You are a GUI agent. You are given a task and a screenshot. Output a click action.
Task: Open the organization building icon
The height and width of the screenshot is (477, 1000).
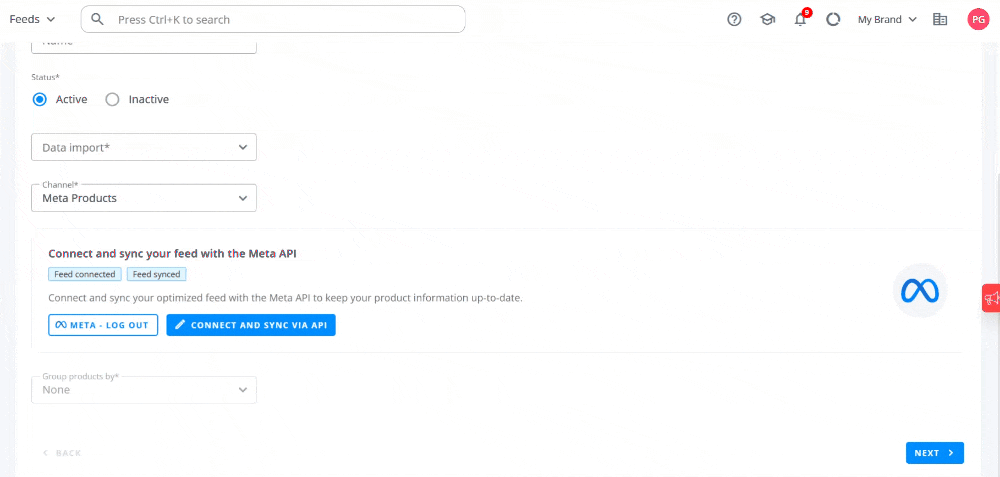pos(939,20)
